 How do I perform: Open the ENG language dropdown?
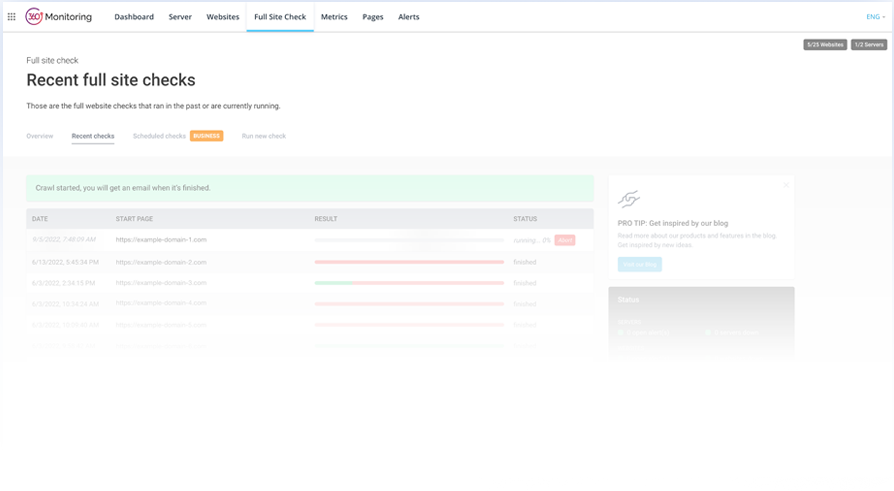point(875,17)
